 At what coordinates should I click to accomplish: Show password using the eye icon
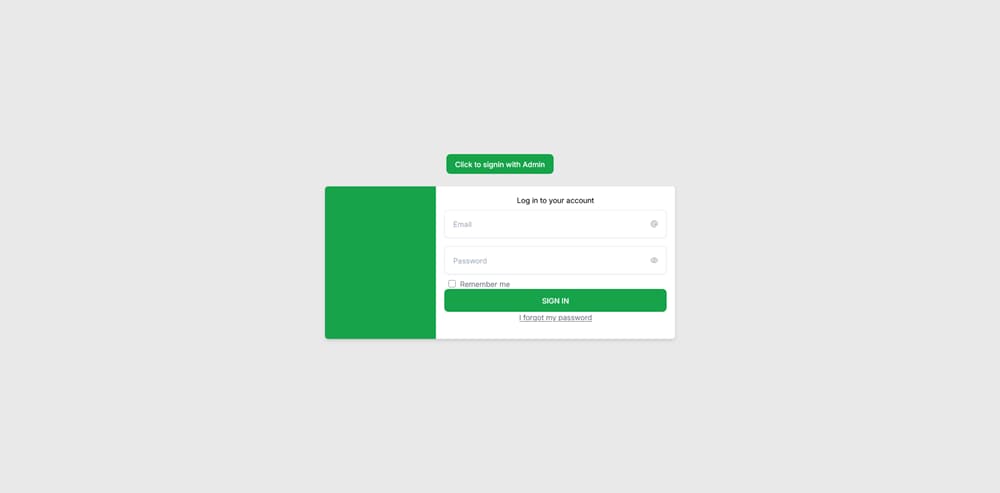pyautogui.click(x=654, y=260)
